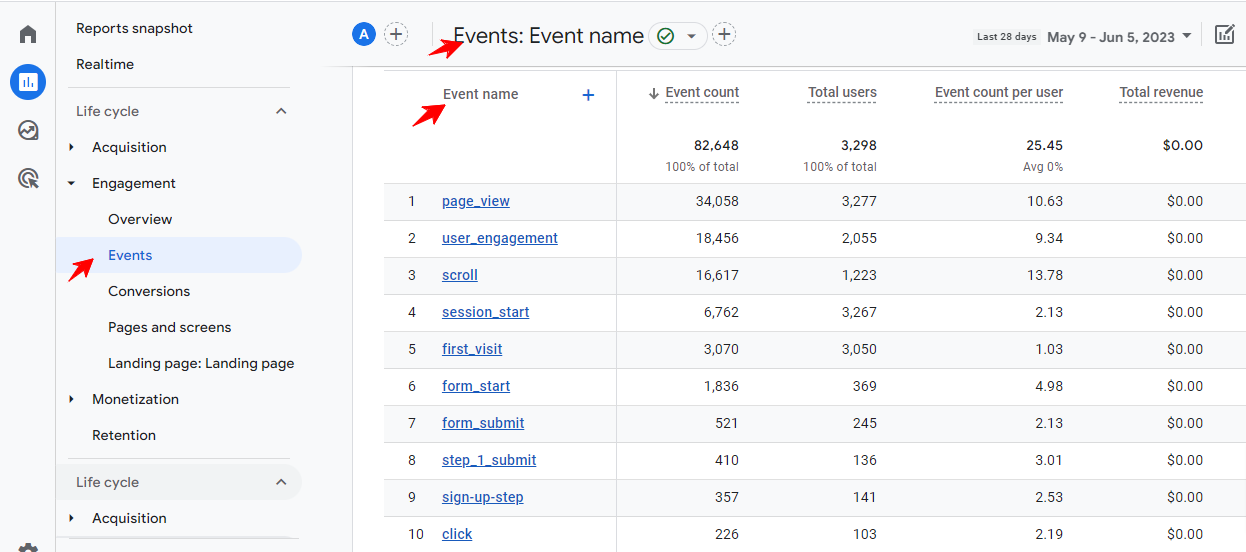Screen dimensions: 1246x552
Task: Collapse the second Life cycle section chevron
Action: (x=281, y=482)
